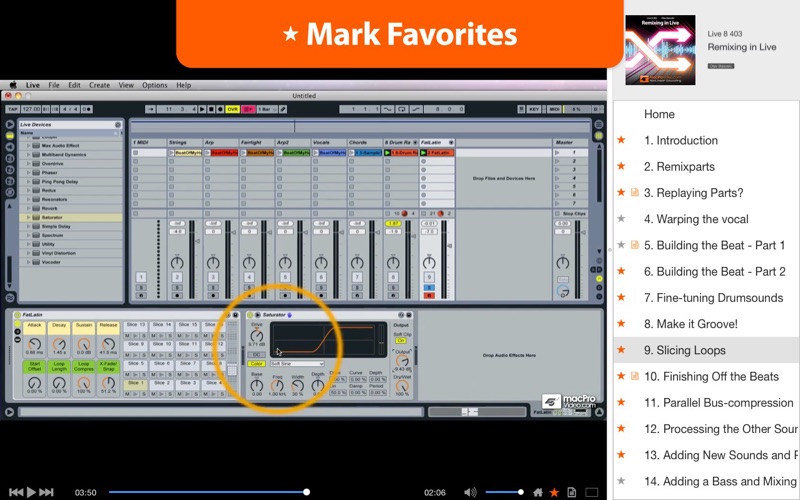This screenshot has width=800, height=500.
Task: Toggle the draw mode pencil icon
Action: coord(283,109)
